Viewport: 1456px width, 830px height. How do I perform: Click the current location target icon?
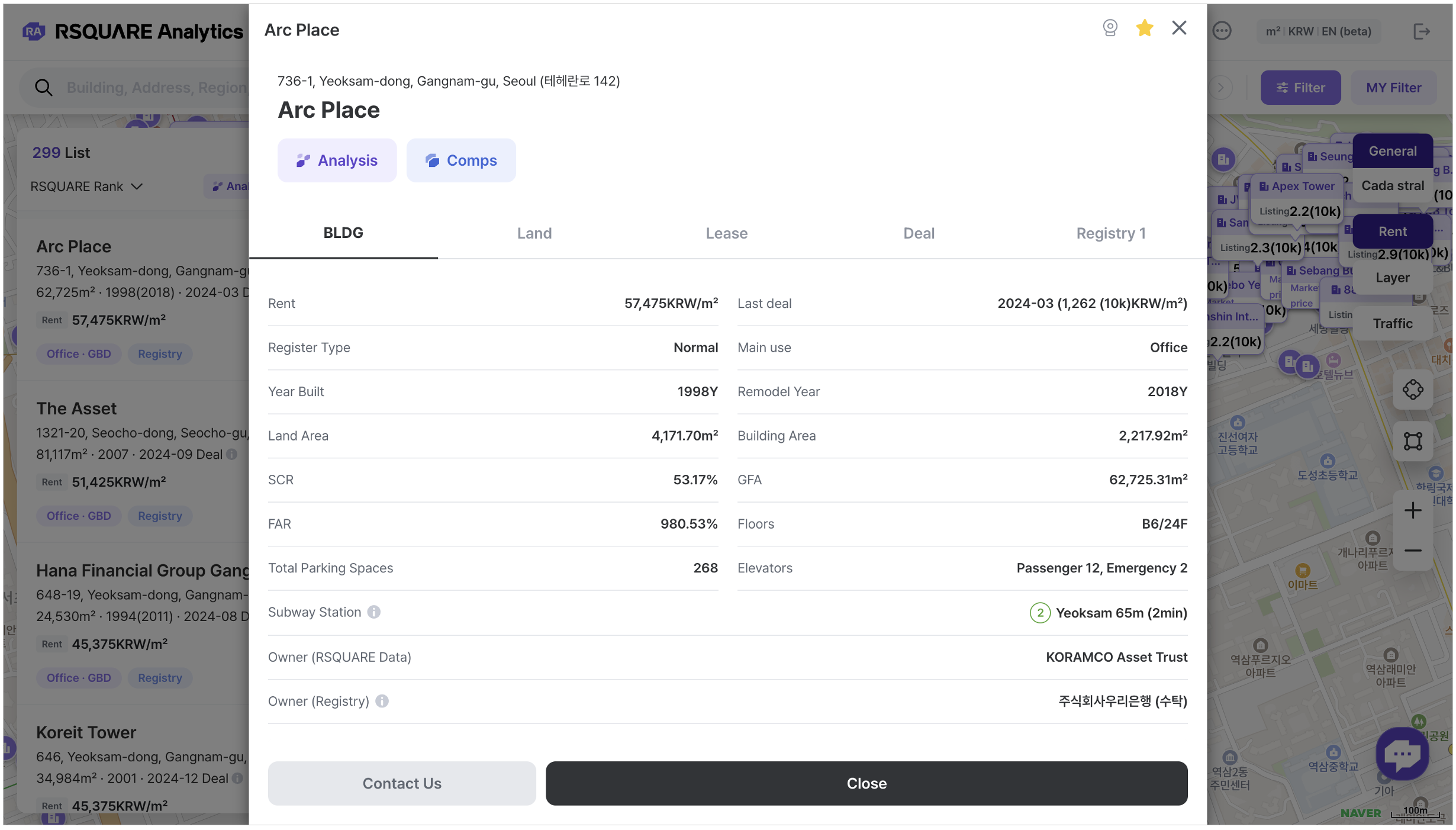point(1412,390)
